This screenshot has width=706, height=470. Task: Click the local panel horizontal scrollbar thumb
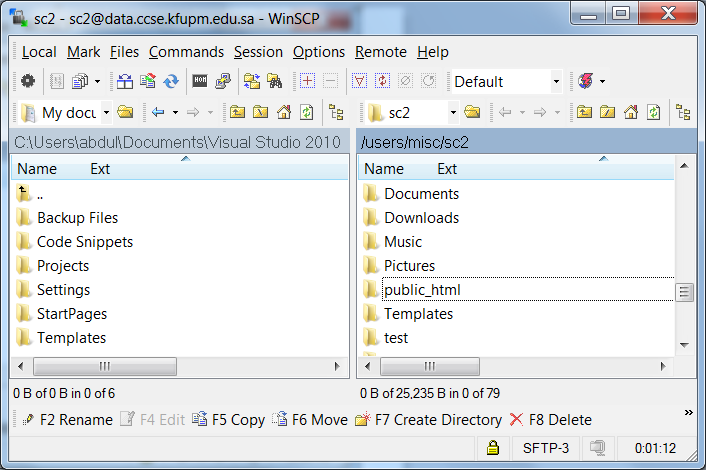coord(105,366)
